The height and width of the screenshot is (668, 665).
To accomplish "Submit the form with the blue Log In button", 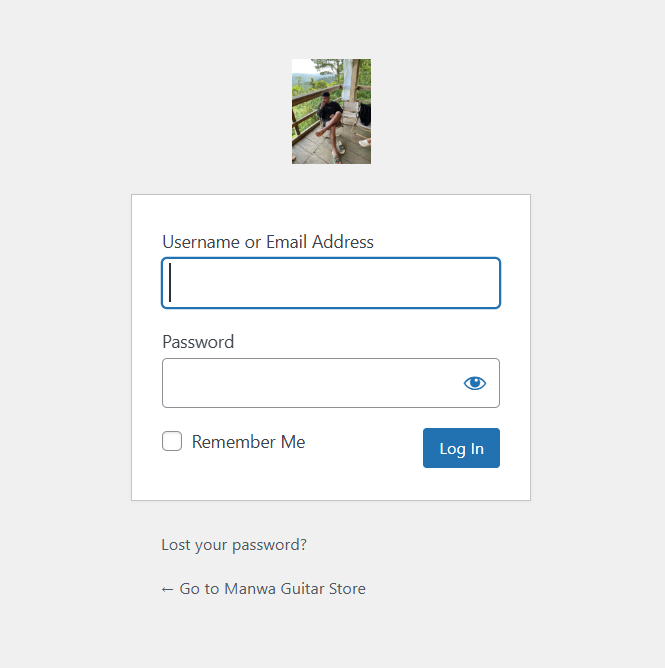I will (x=461, y=448).
